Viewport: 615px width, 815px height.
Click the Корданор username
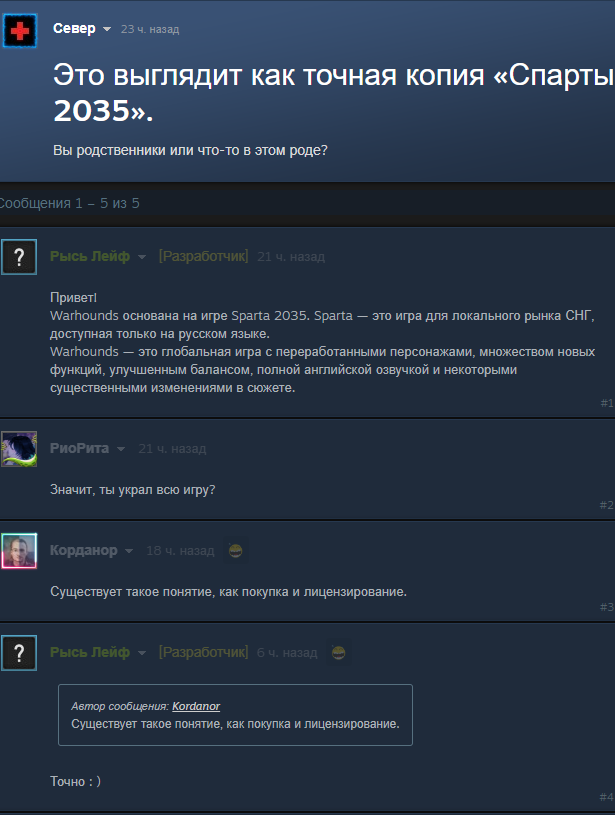(x=84, y=550)
